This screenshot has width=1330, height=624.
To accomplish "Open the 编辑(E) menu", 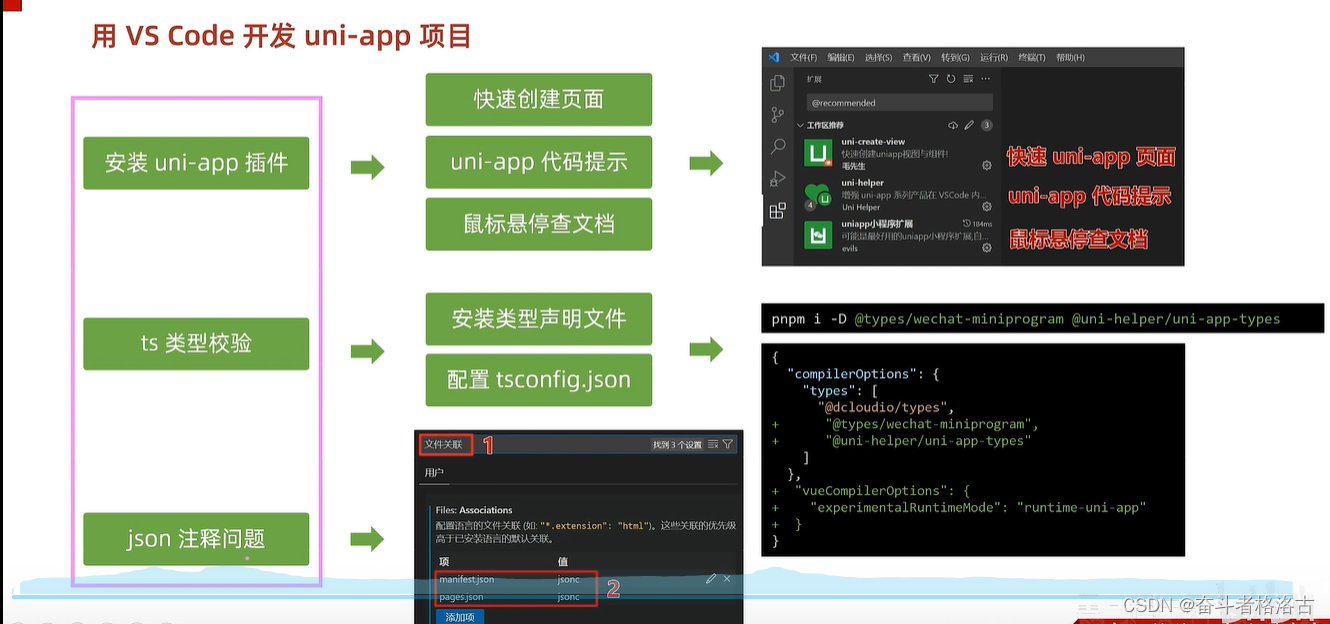I will (841, 57).
